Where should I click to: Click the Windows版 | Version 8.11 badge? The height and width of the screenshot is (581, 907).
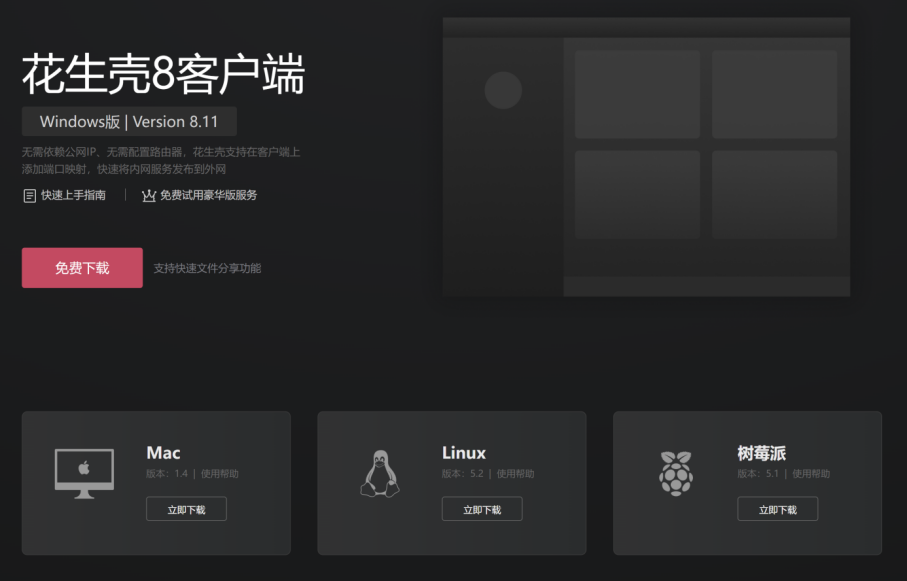click(129, 122)
